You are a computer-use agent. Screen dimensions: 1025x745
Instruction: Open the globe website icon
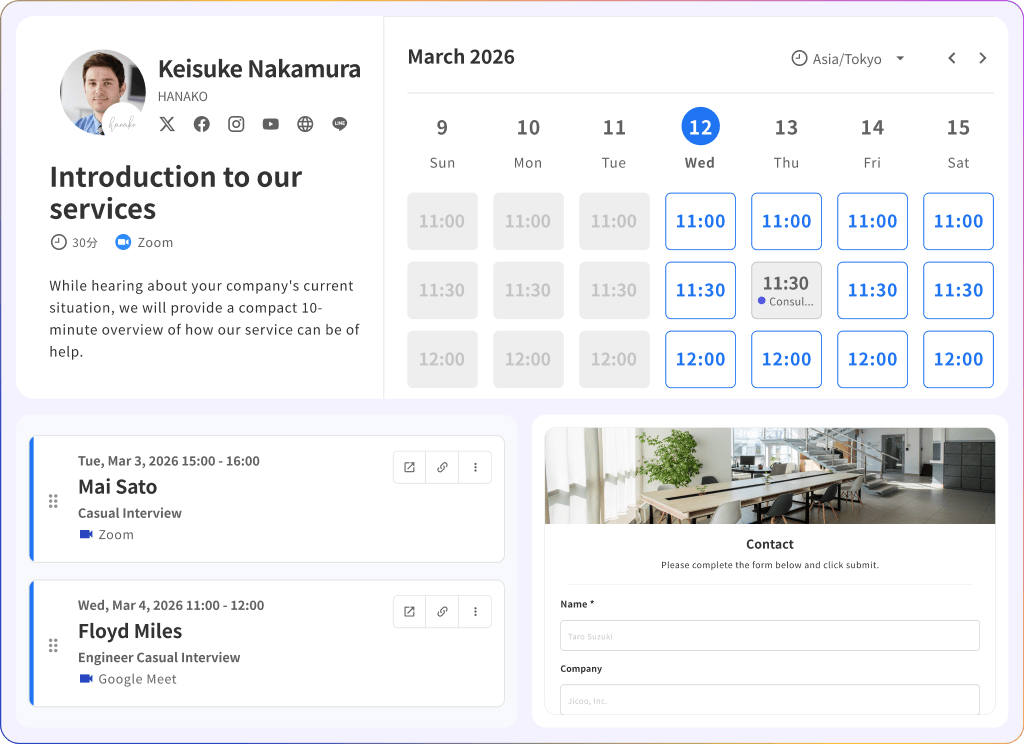(305, 124)
